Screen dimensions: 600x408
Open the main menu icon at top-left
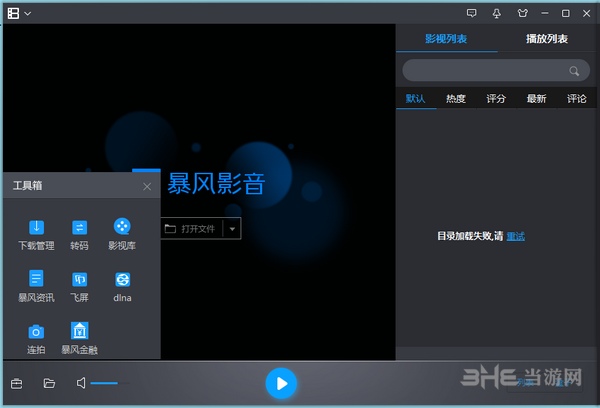(13, 13)
